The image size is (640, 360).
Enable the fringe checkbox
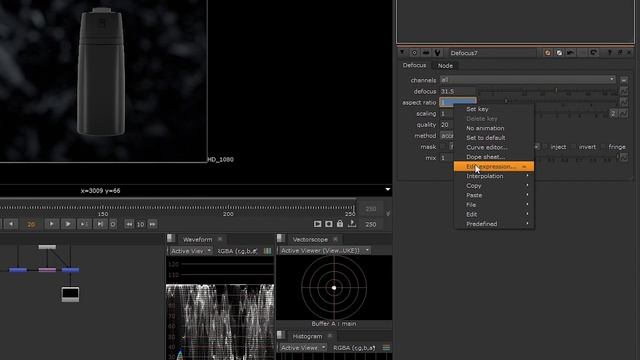(603, 147)
